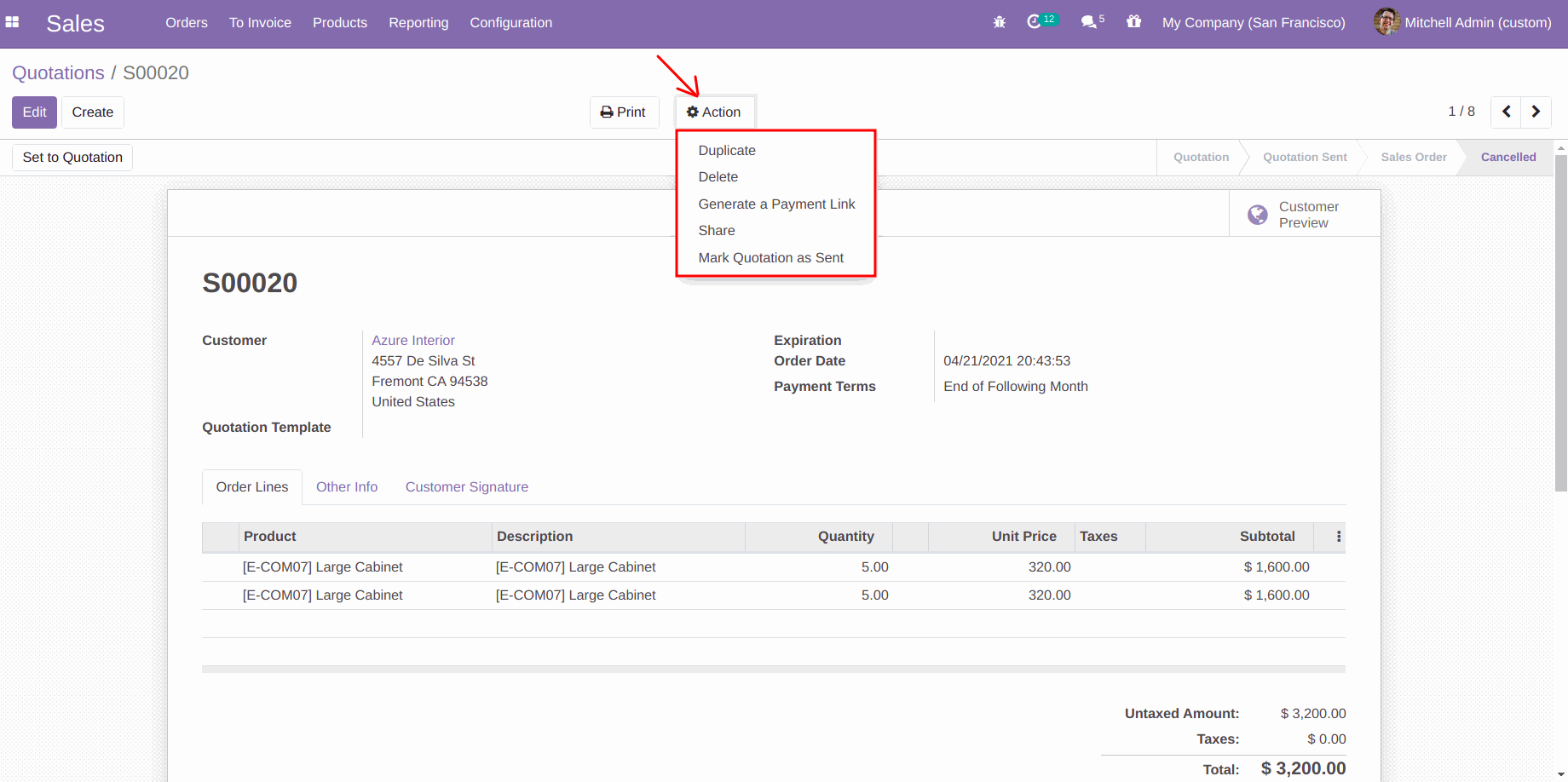Click the Customer Preview globe icon
This screenshot has width=1568, height=782.
click(x=1257, y=215)
